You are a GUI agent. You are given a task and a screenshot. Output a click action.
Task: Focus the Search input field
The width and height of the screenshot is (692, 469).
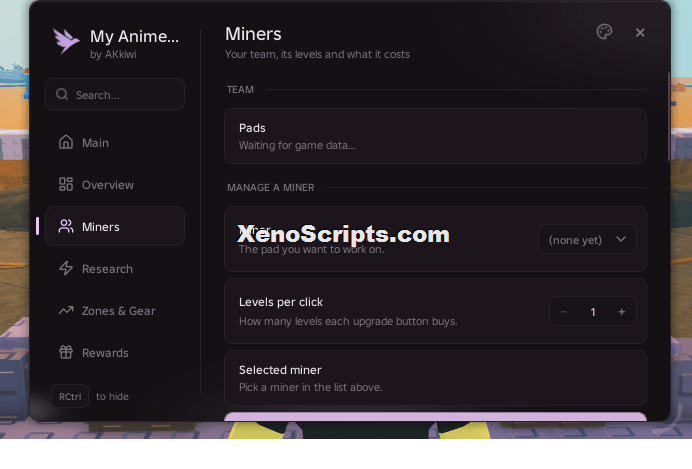coord(115,94)
